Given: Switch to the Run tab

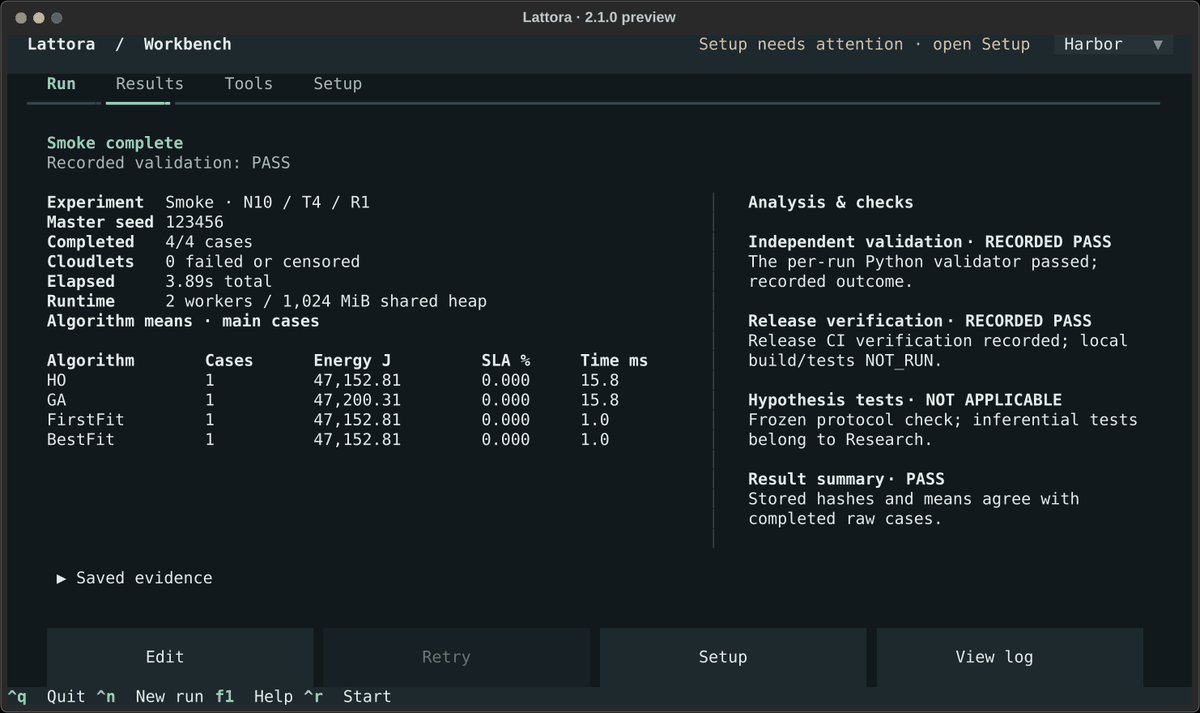Looking at the screenshot, I should [x=61, y=84].
